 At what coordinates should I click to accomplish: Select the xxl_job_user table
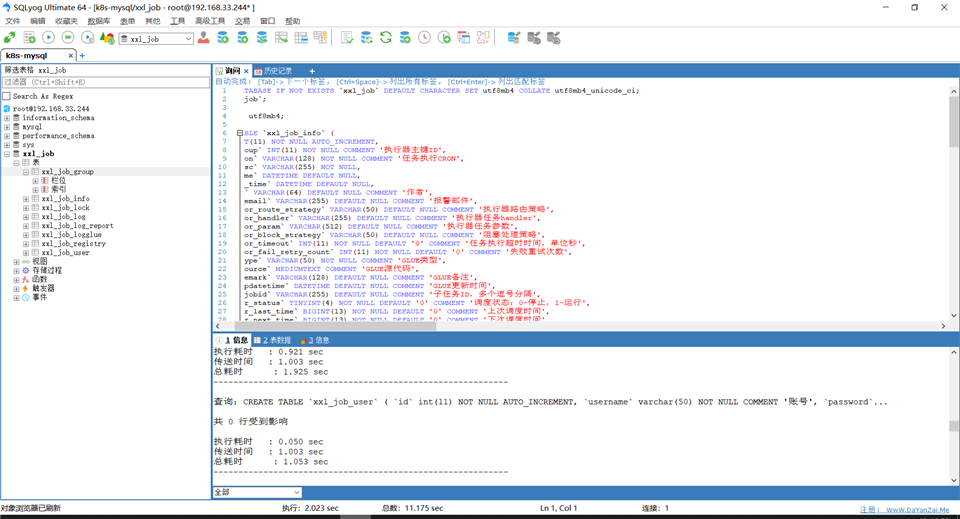point(66,253)
